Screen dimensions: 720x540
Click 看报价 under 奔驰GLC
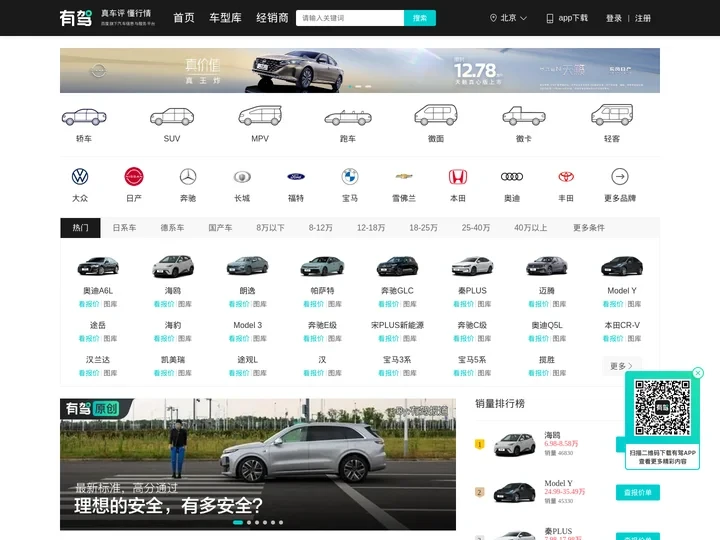point(388,304)
